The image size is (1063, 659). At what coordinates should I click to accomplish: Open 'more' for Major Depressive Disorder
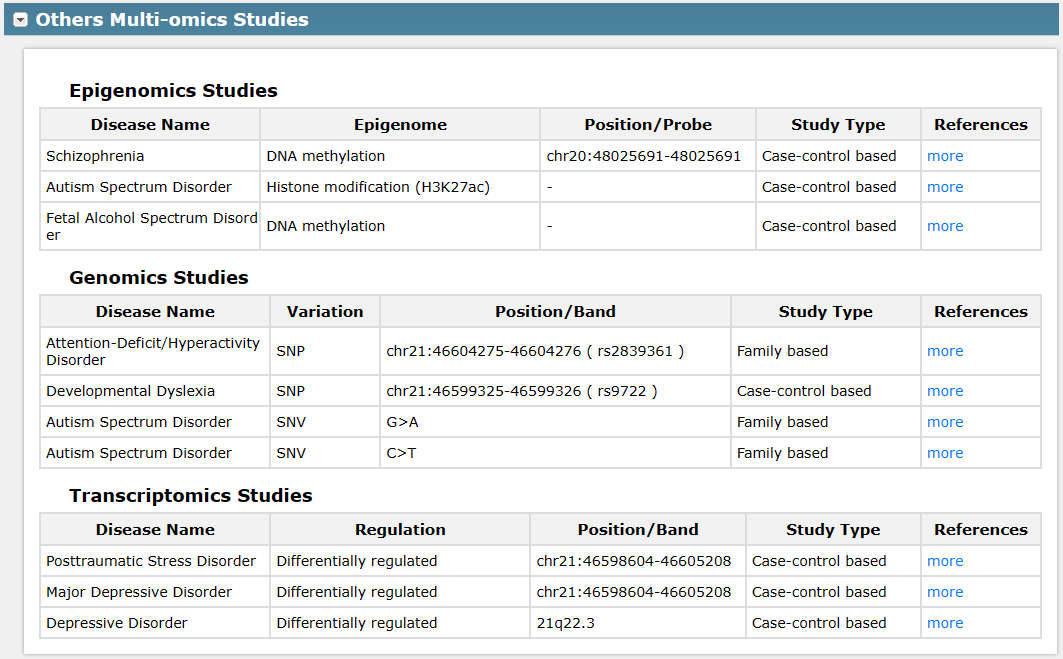[944, 592]
